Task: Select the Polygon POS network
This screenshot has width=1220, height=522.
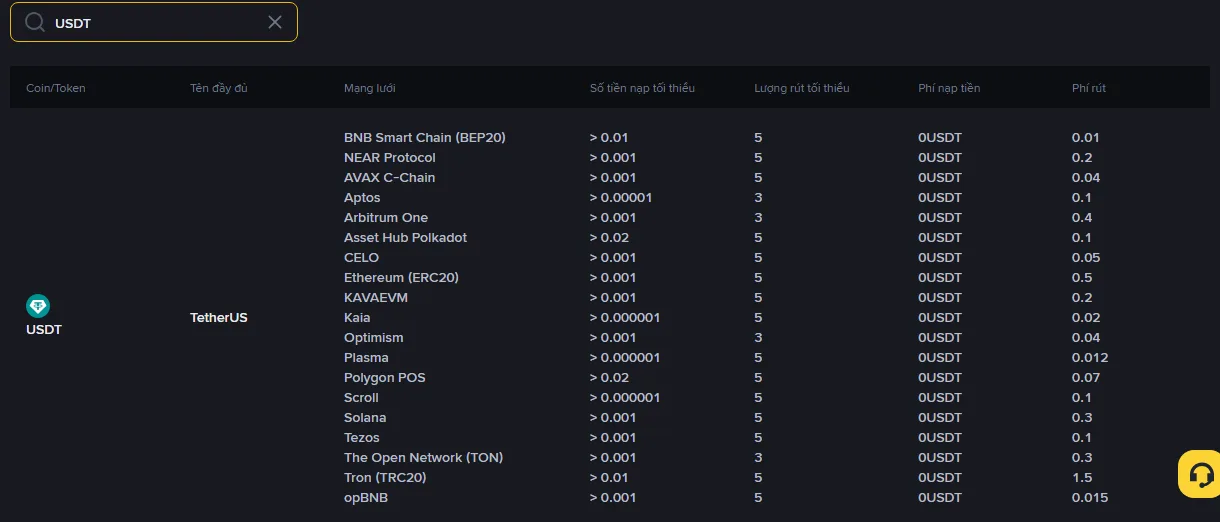Action: pos(384,377)
